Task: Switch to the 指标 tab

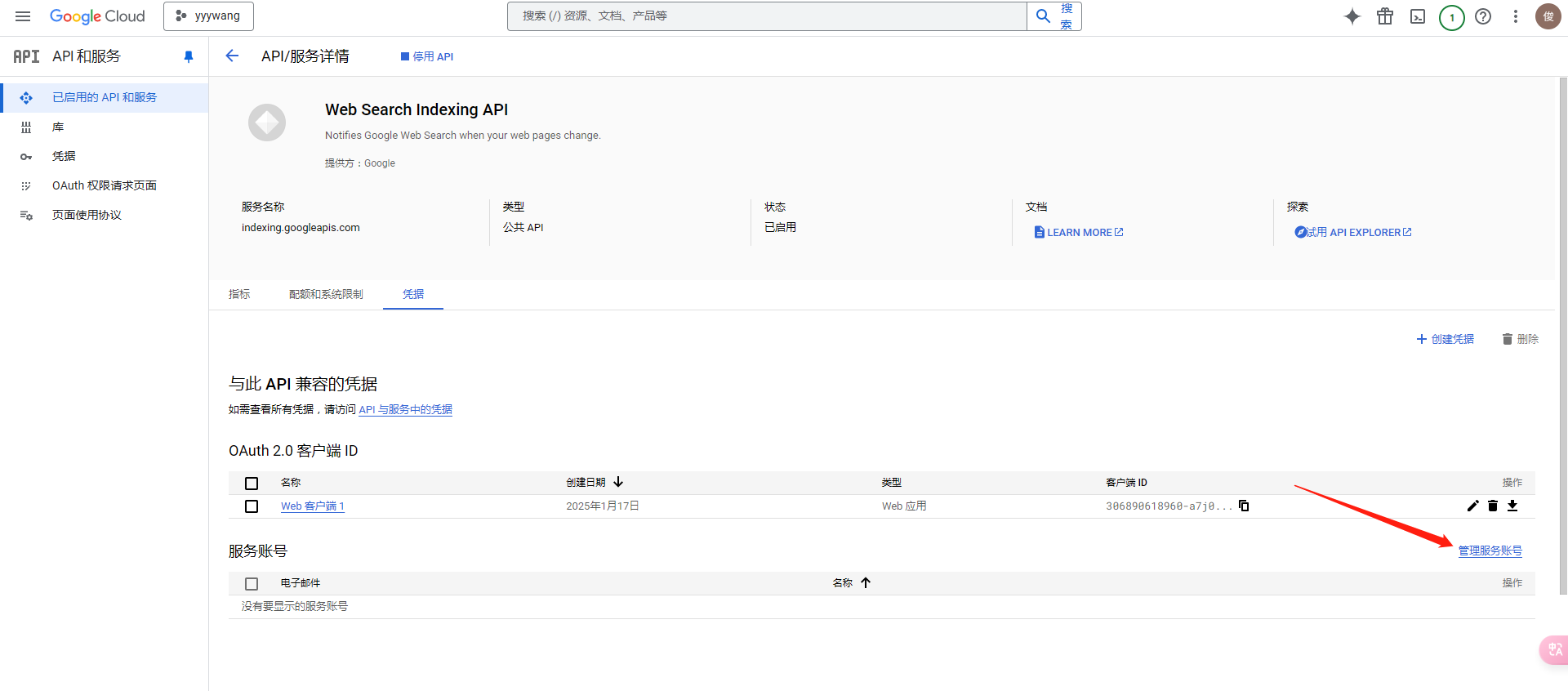Action: pyautogui.click(x=239, y=294)
